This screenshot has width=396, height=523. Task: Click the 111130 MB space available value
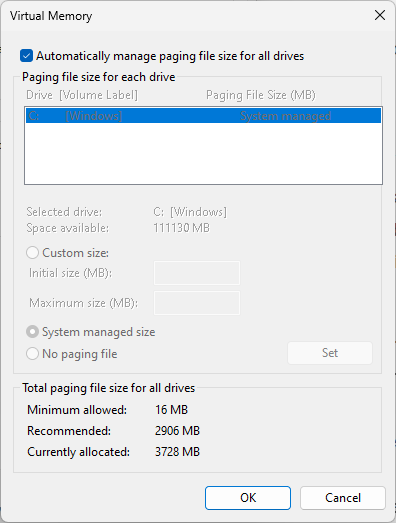pyautogui.click(x=181, y=228)
